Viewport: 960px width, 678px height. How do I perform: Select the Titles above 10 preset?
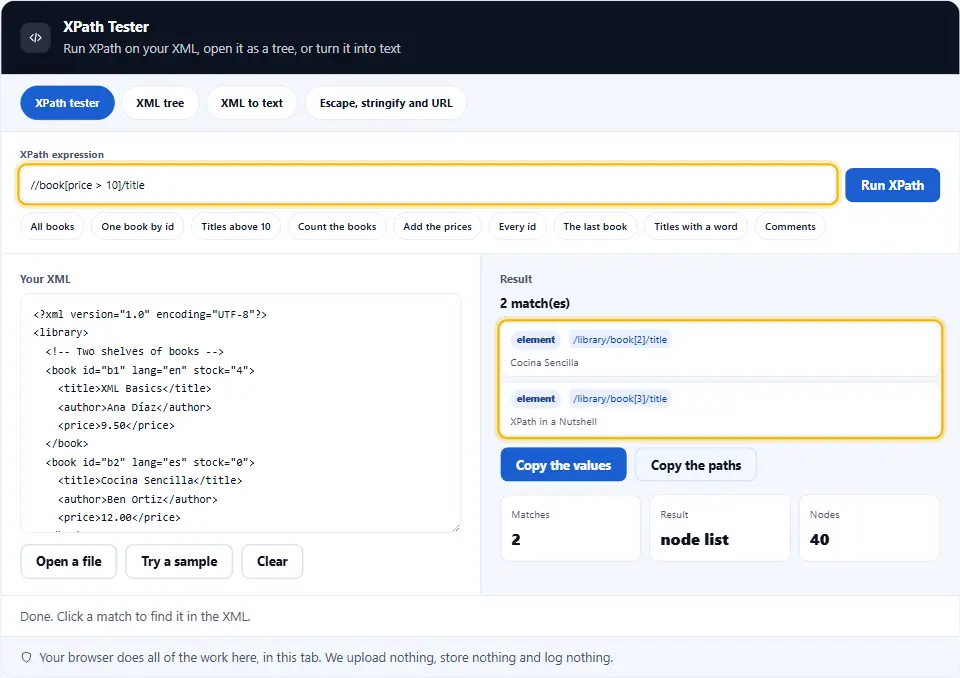pos(236,227)
